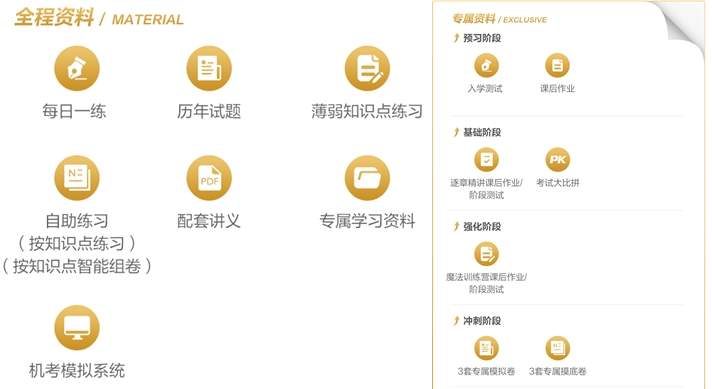Select the 强化阶段 section heading
The image size is (712, 389).
[x=482, y=227]
